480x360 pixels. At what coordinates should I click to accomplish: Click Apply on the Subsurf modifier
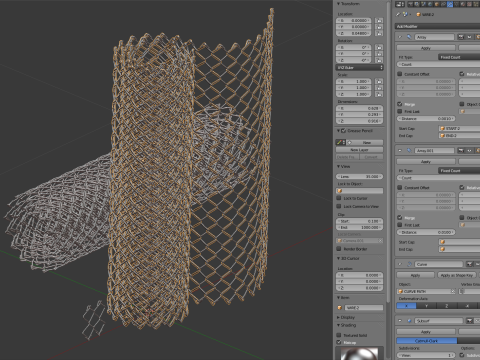(426, 332)
